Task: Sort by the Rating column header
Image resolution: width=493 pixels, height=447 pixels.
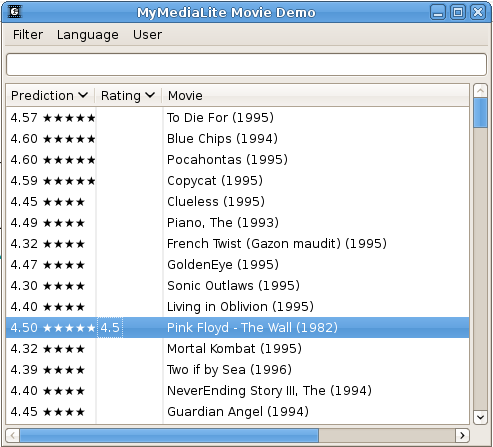Action: click(x=128, y=96)
